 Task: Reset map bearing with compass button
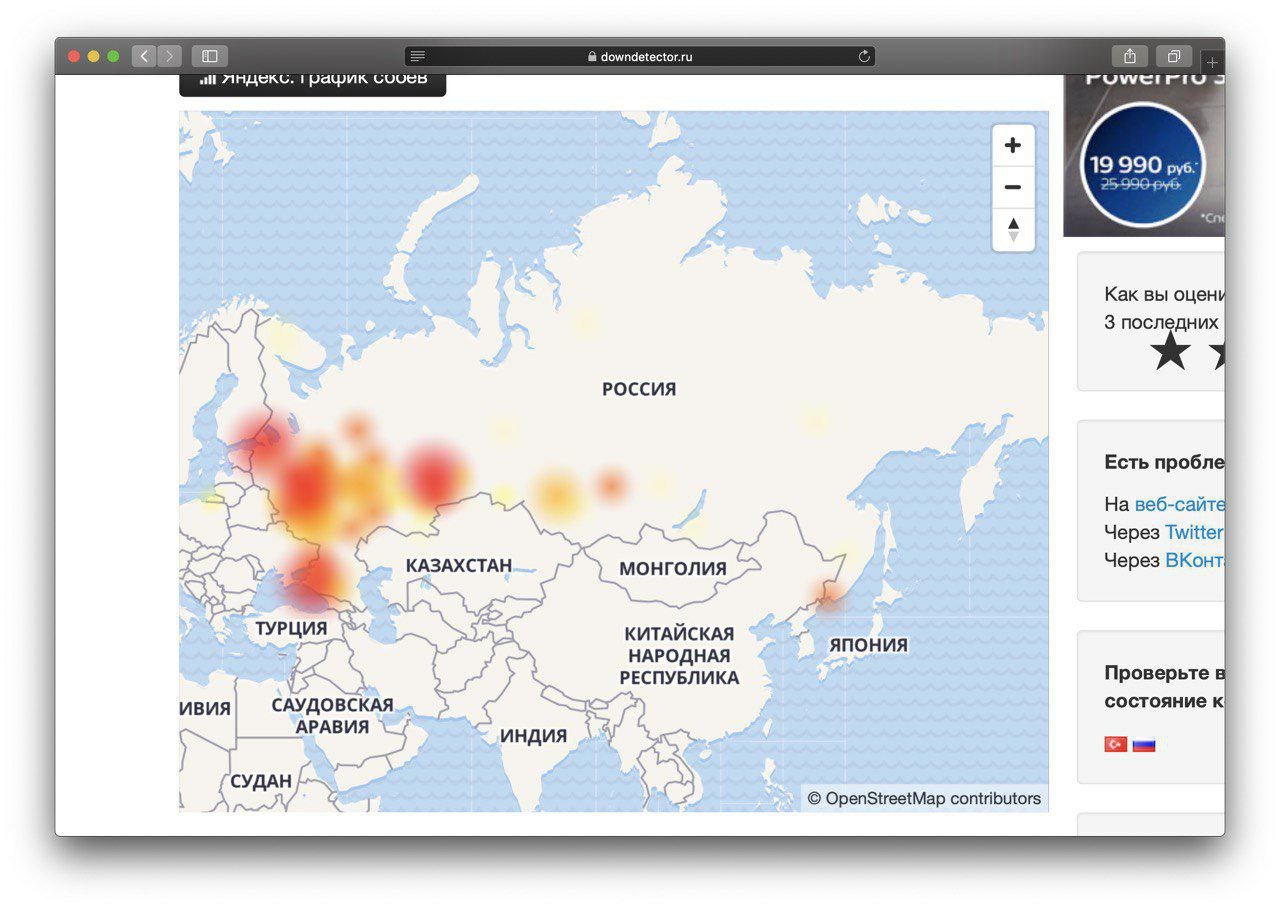1013,229
